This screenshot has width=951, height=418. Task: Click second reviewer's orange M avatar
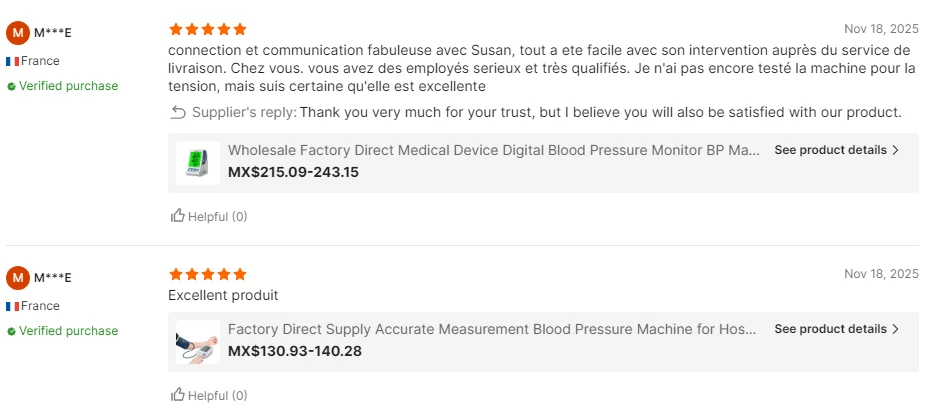coord(18,278)
